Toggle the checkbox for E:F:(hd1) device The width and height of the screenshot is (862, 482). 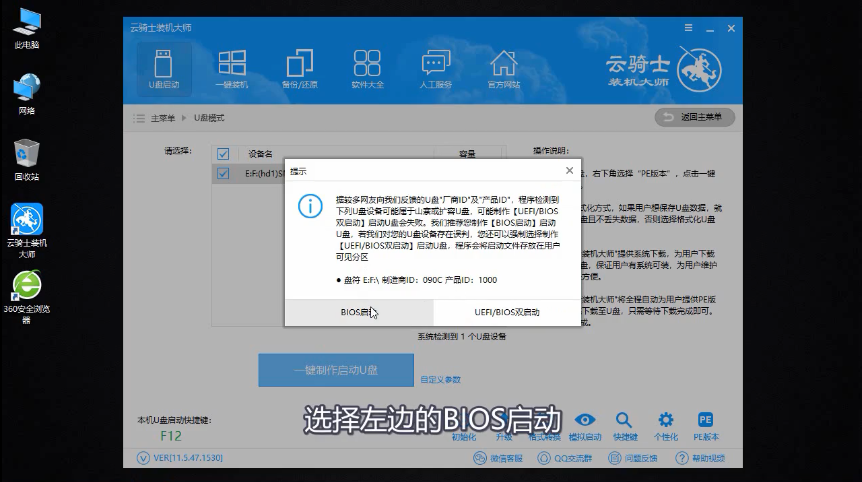(x=223, y=174)
